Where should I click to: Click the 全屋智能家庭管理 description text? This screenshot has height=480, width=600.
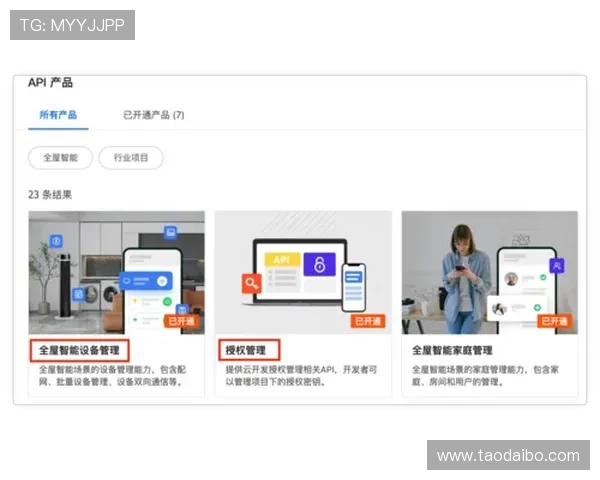click(x=485, y=376)
